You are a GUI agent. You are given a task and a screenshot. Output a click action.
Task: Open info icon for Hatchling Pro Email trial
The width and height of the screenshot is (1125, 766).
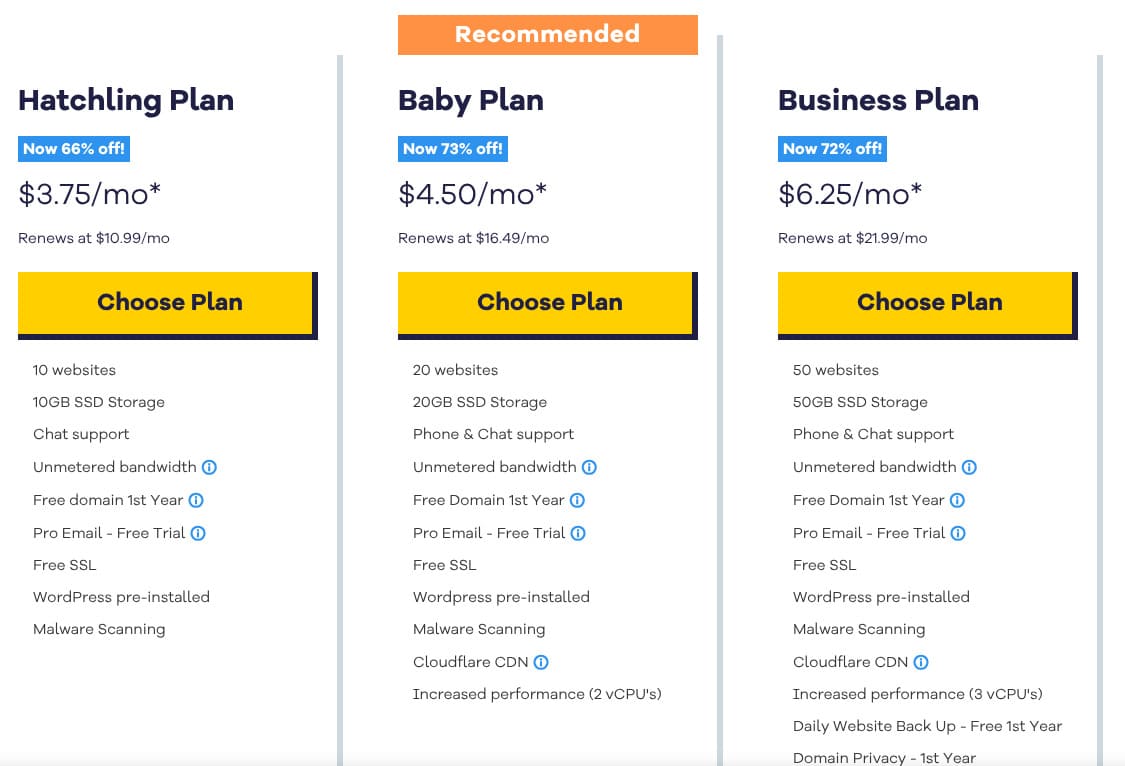click(198, 533)
